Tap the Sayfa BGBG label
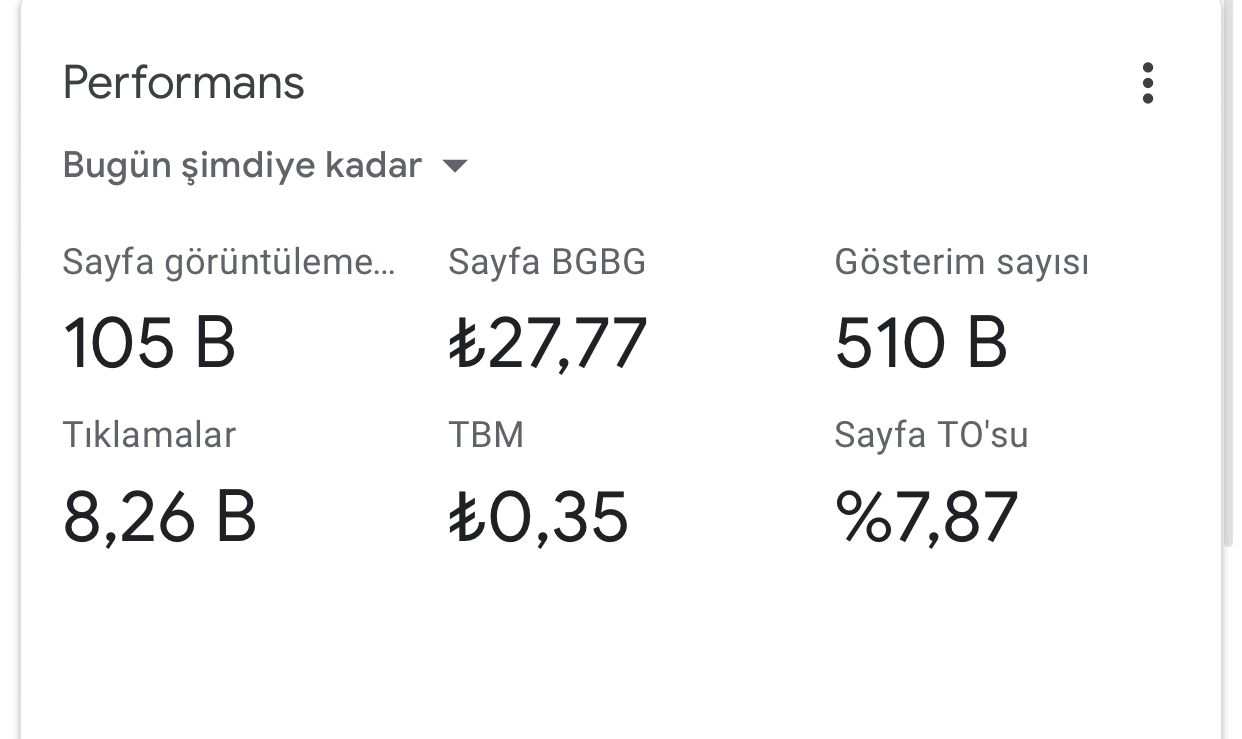The height and width of the screenshot is (739, 1242). [547, 262]
